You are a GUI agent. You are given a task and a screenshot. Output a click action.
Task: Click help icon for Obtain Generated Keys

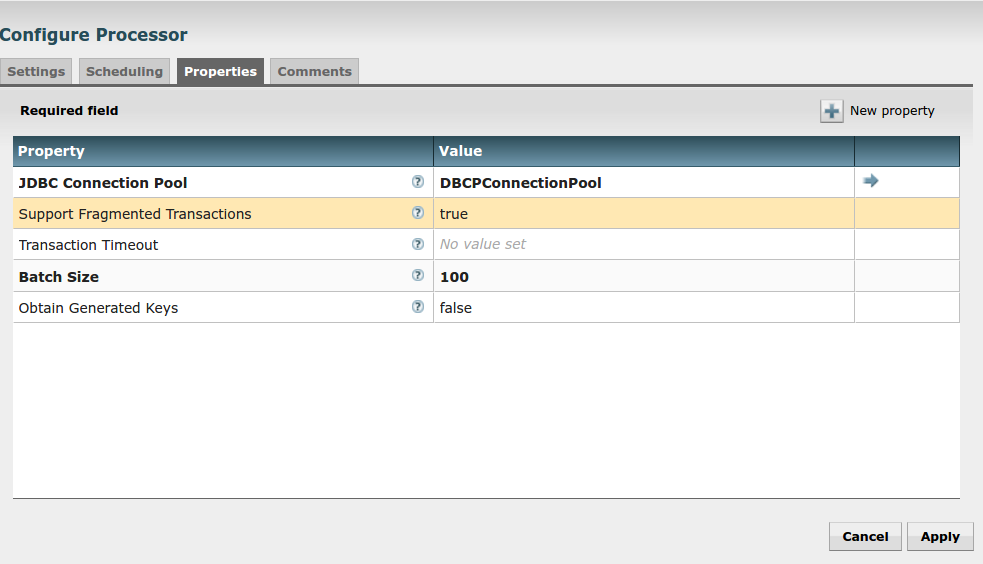coord(418,307)
